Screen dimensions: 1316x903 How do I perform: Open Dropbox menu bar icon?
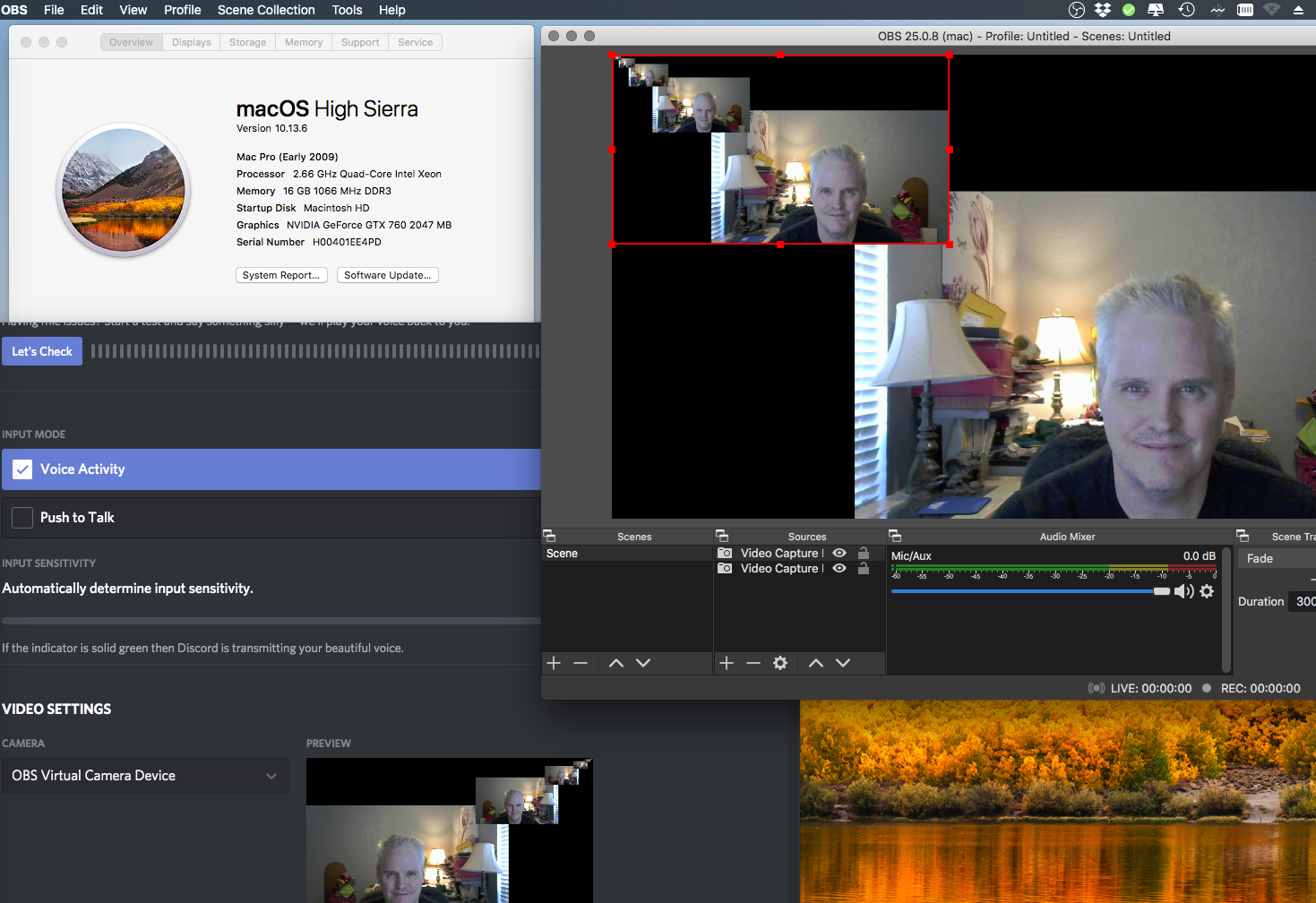[1103, 10]
